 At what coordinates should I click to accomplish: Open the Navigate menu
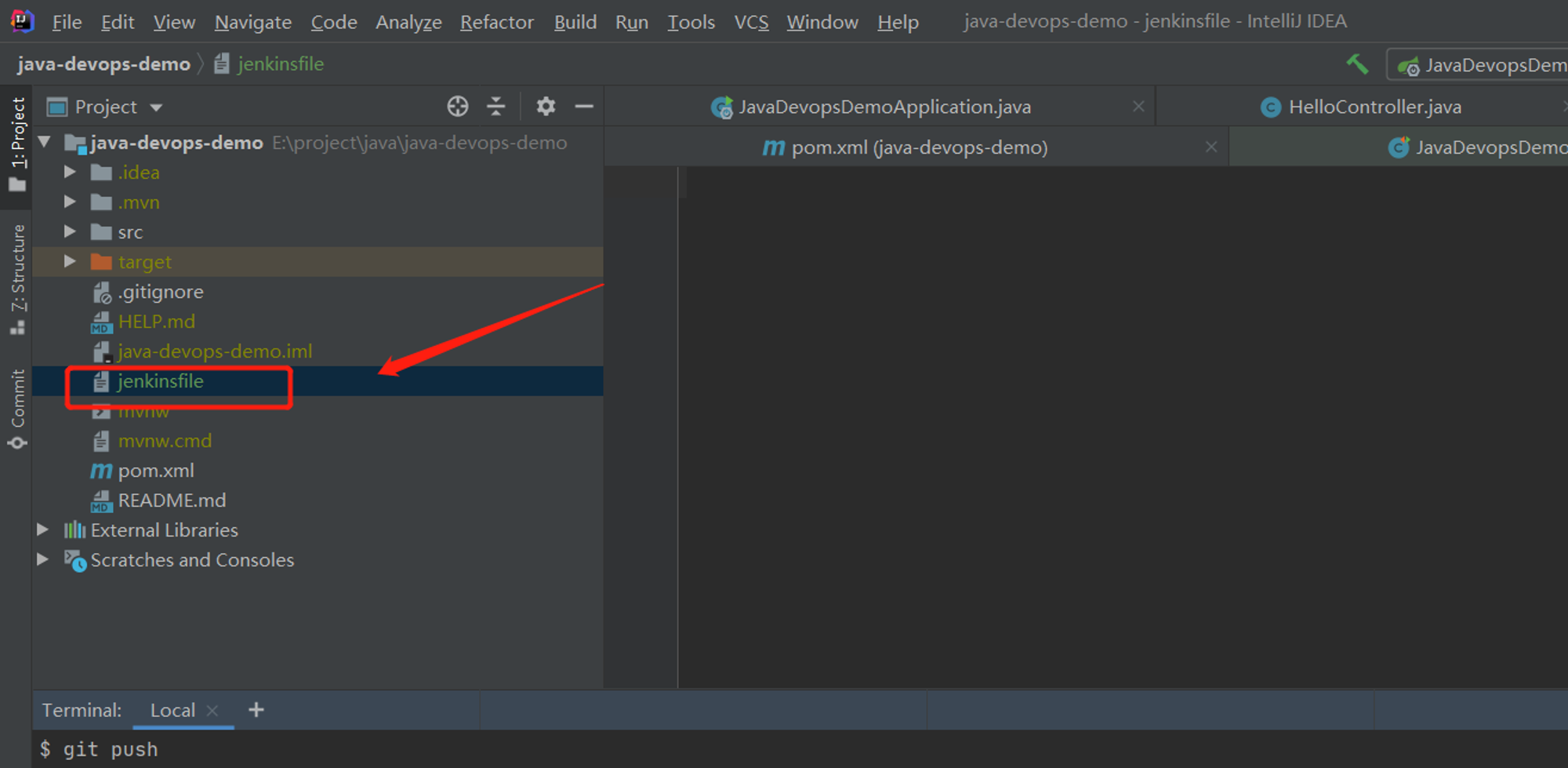pyautogui.click(x=253, y=22)
